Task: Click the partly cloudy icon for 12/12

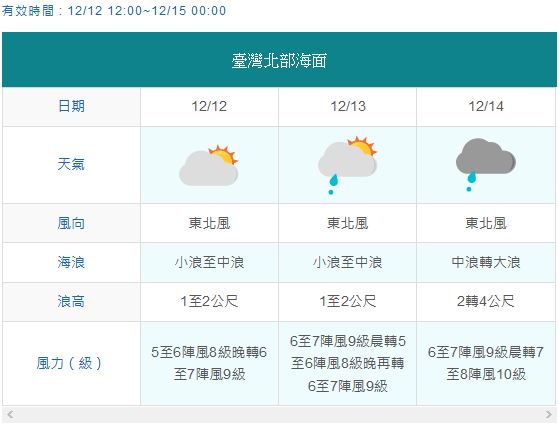Action: tap(209, 165)
